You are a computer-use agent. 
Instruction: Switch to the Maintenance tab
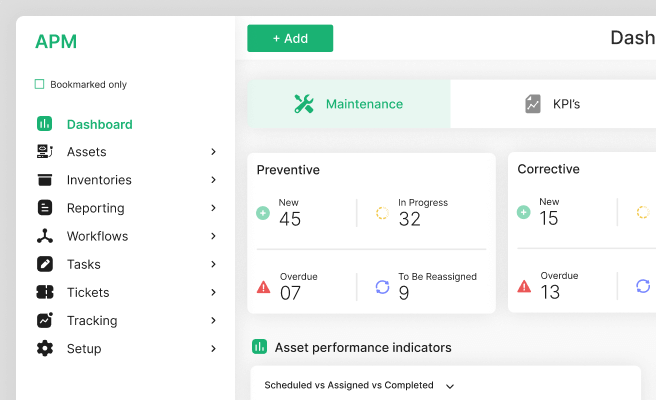349,104
